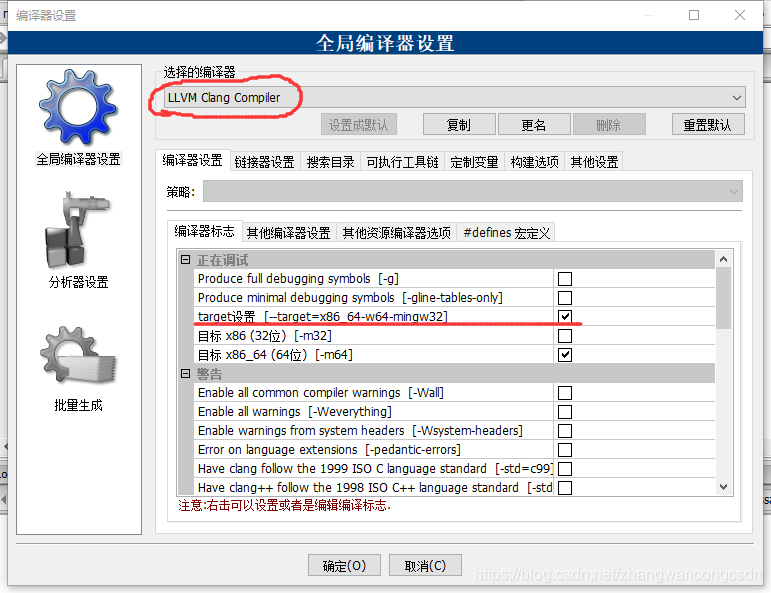The height and width of the screenshot is (593, 771).
Task: Tick the Enable all warnings -Weverything checkbox
Action: click(564, 412)
